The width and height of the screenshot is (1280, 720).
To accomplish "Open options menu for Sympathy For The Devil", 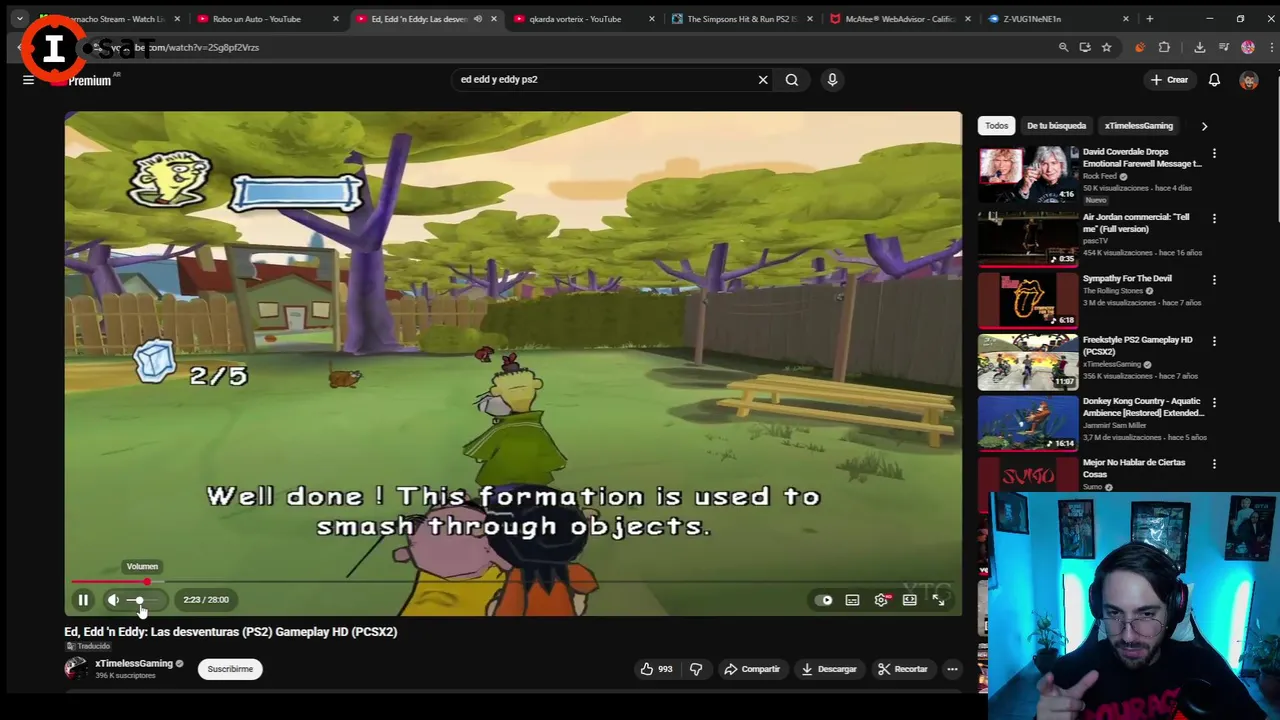I will [x=1214, y=280].
